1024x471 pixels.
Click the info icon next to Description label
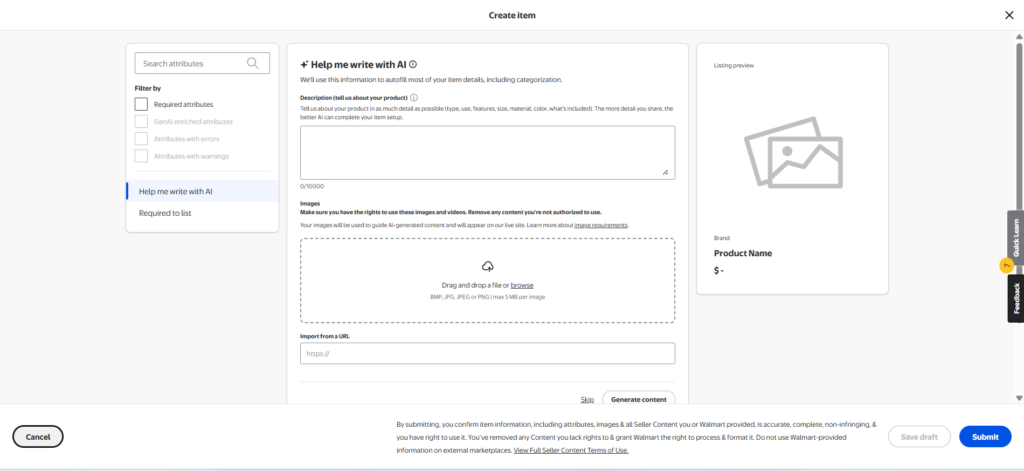click(x=414, y=98)
